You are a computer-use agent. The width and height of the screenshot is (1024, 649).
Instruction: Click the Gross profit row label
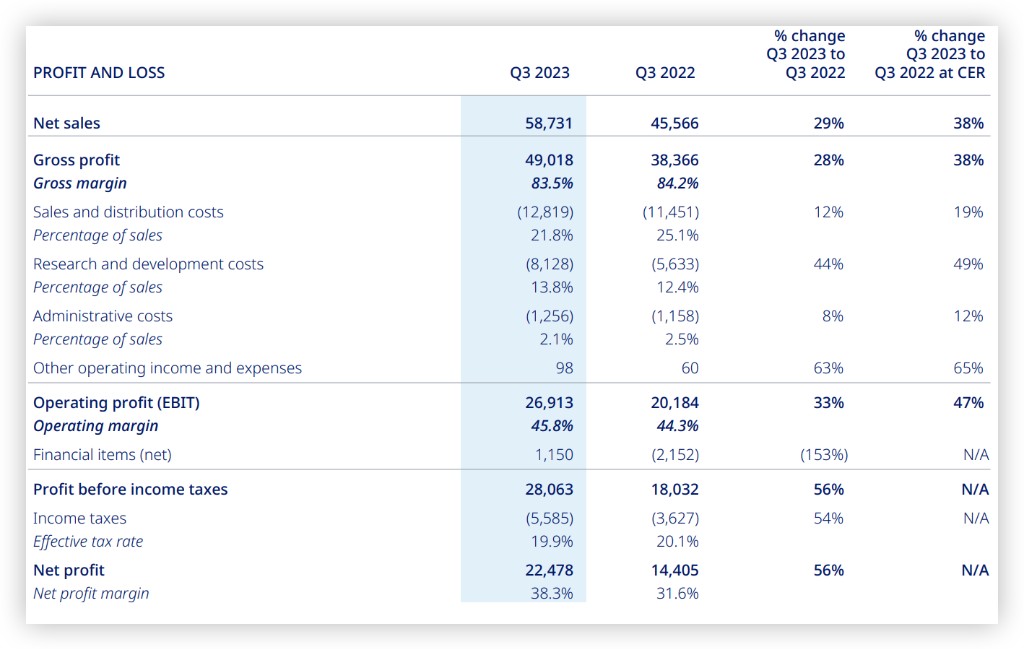coord(77,160)
